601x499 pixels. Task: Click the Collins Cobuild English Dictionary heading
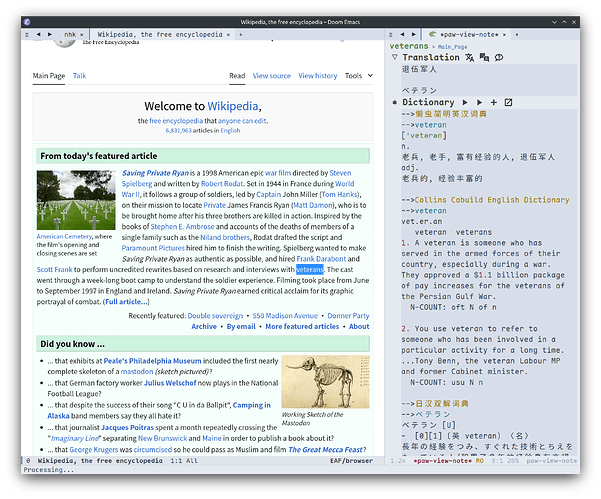pos(492,200)
